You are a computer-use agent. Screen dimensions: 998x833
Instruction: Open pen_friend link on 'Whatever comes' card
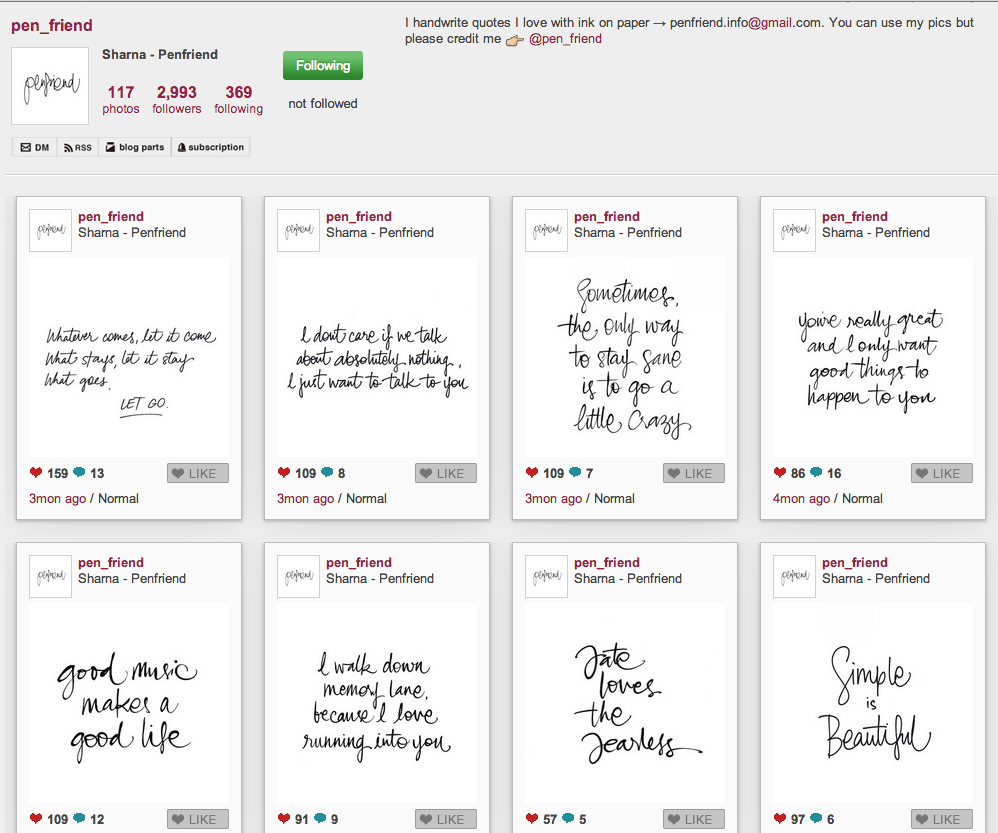111,216
